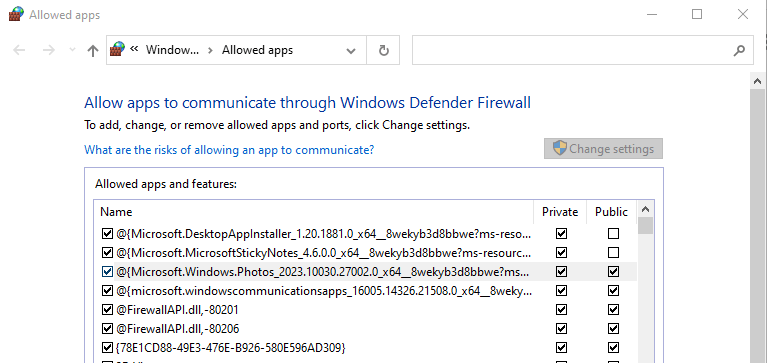Maximize the Allowed apps window

coord(697,14)
